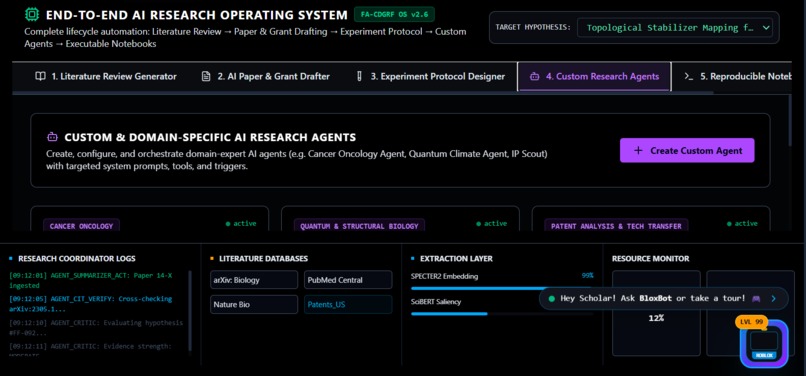Click the Target Hypothesis label
This screenshot has width=806, height=376.
point(533,27)
